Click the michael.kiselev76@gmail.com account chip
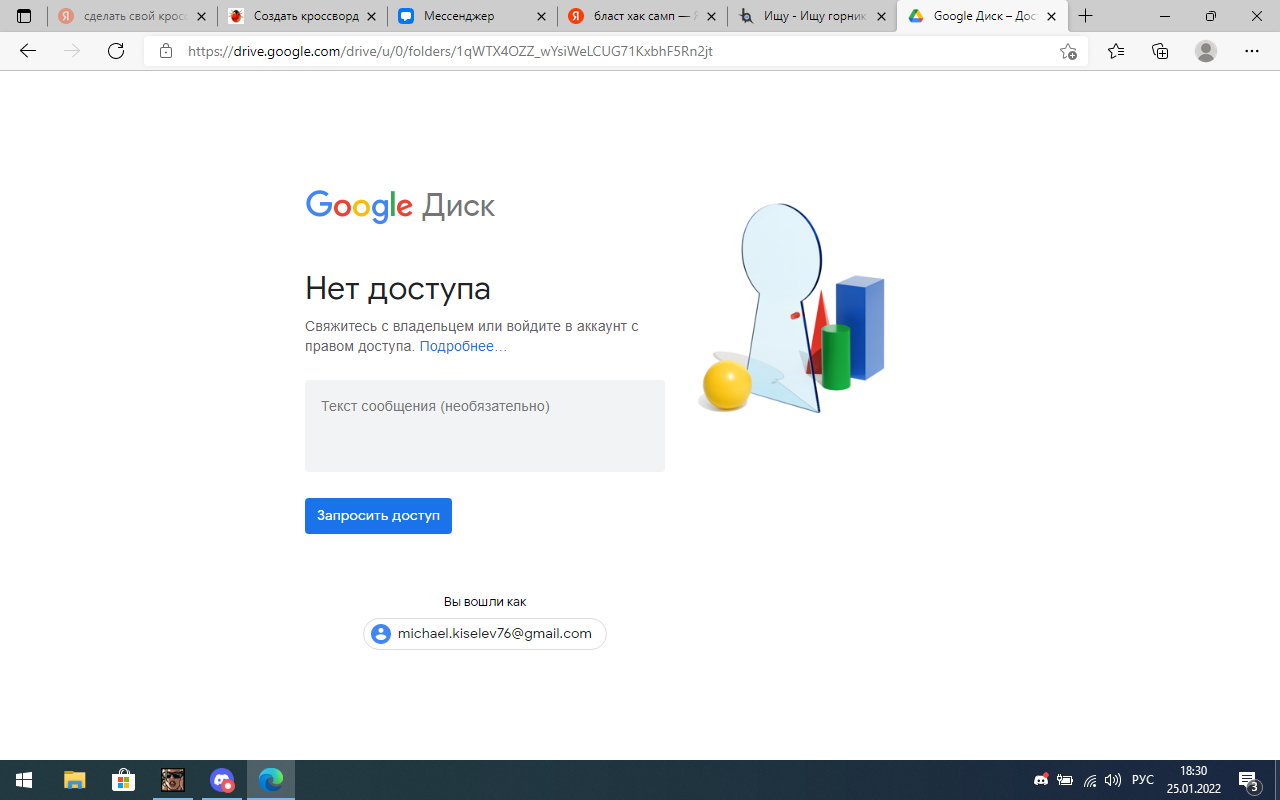Viewport: 1280px width, 800px height. (x=484, y=634)
